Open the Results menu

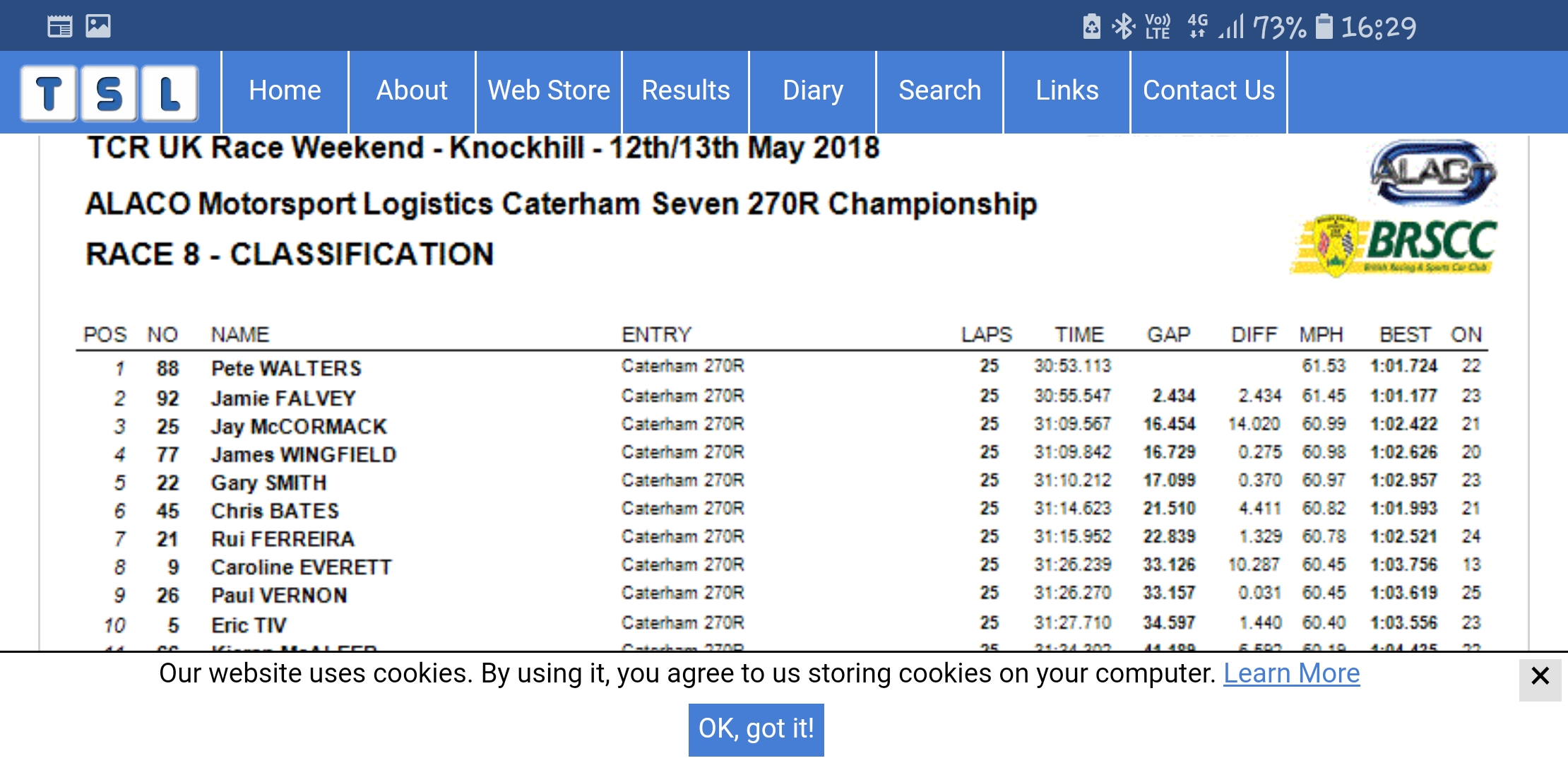685,91
